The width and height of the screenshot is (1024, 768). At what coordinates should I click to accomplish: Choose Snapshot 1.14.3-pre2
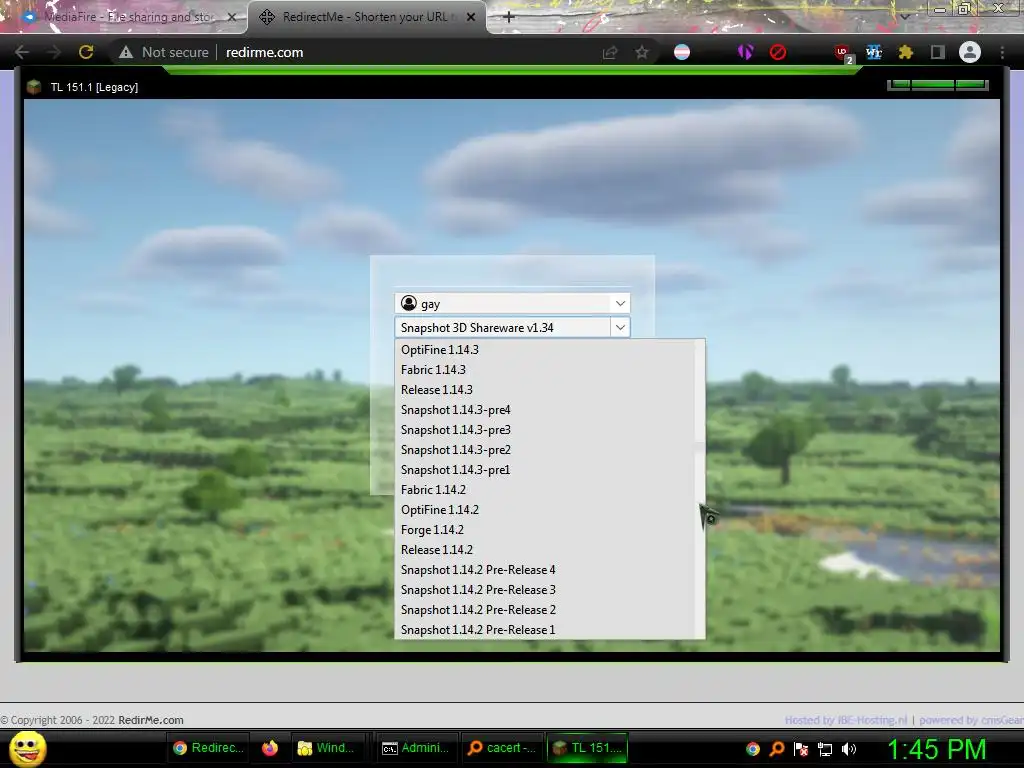click(545, 450)
